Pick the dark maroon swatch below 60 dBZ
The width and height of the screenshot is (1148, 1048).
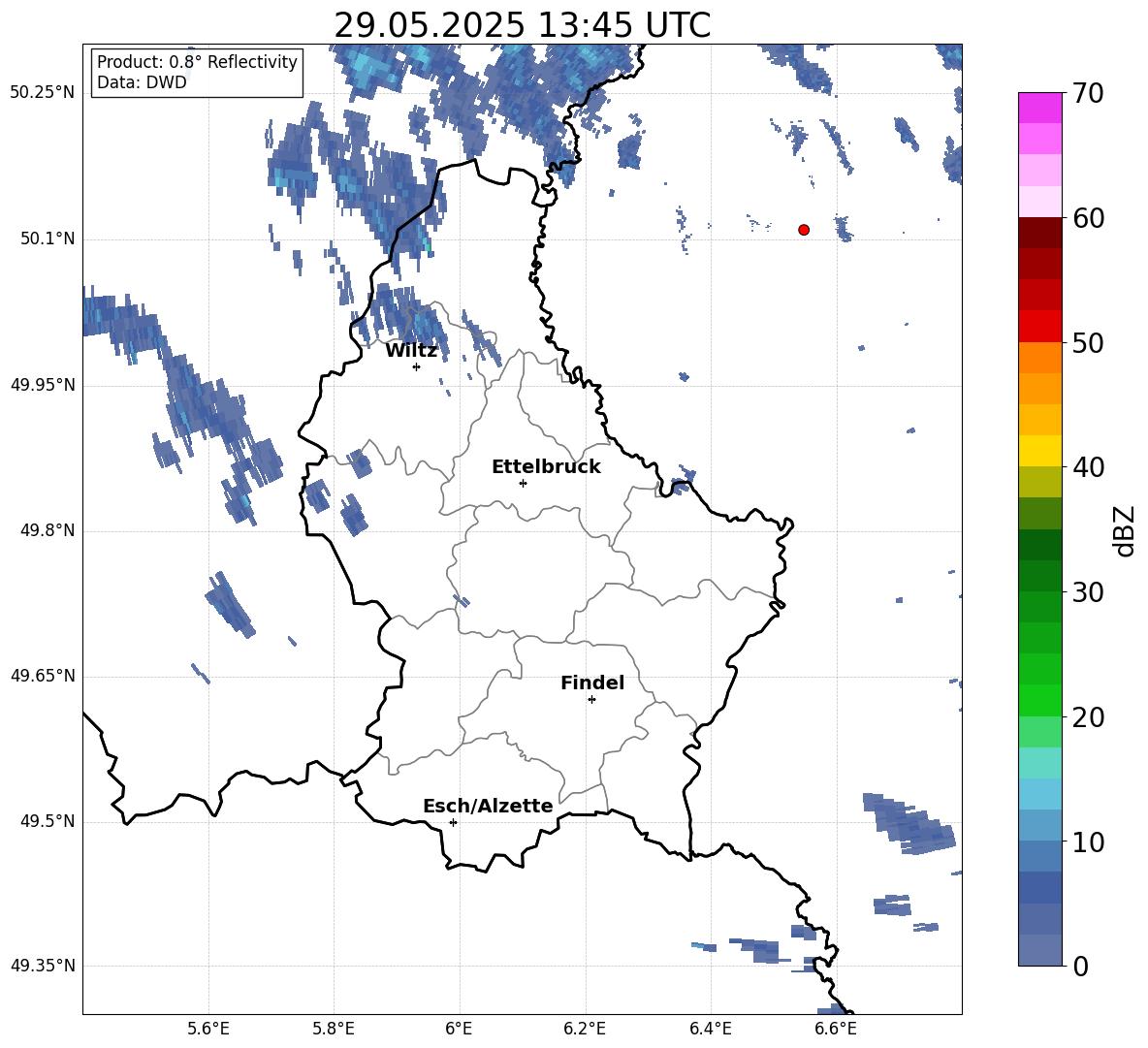coord(1039,233)
